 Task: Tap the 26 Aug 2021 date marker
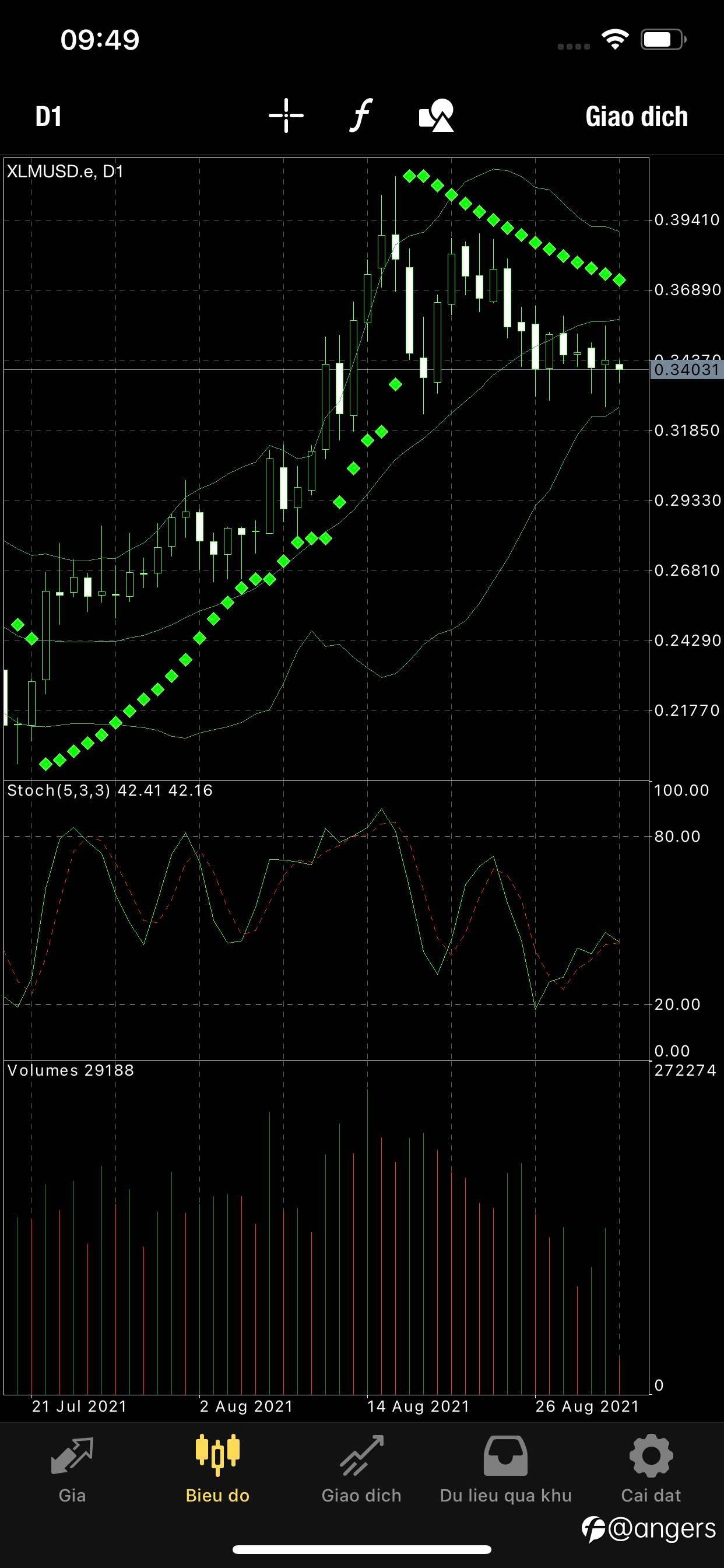(587, 1406)
